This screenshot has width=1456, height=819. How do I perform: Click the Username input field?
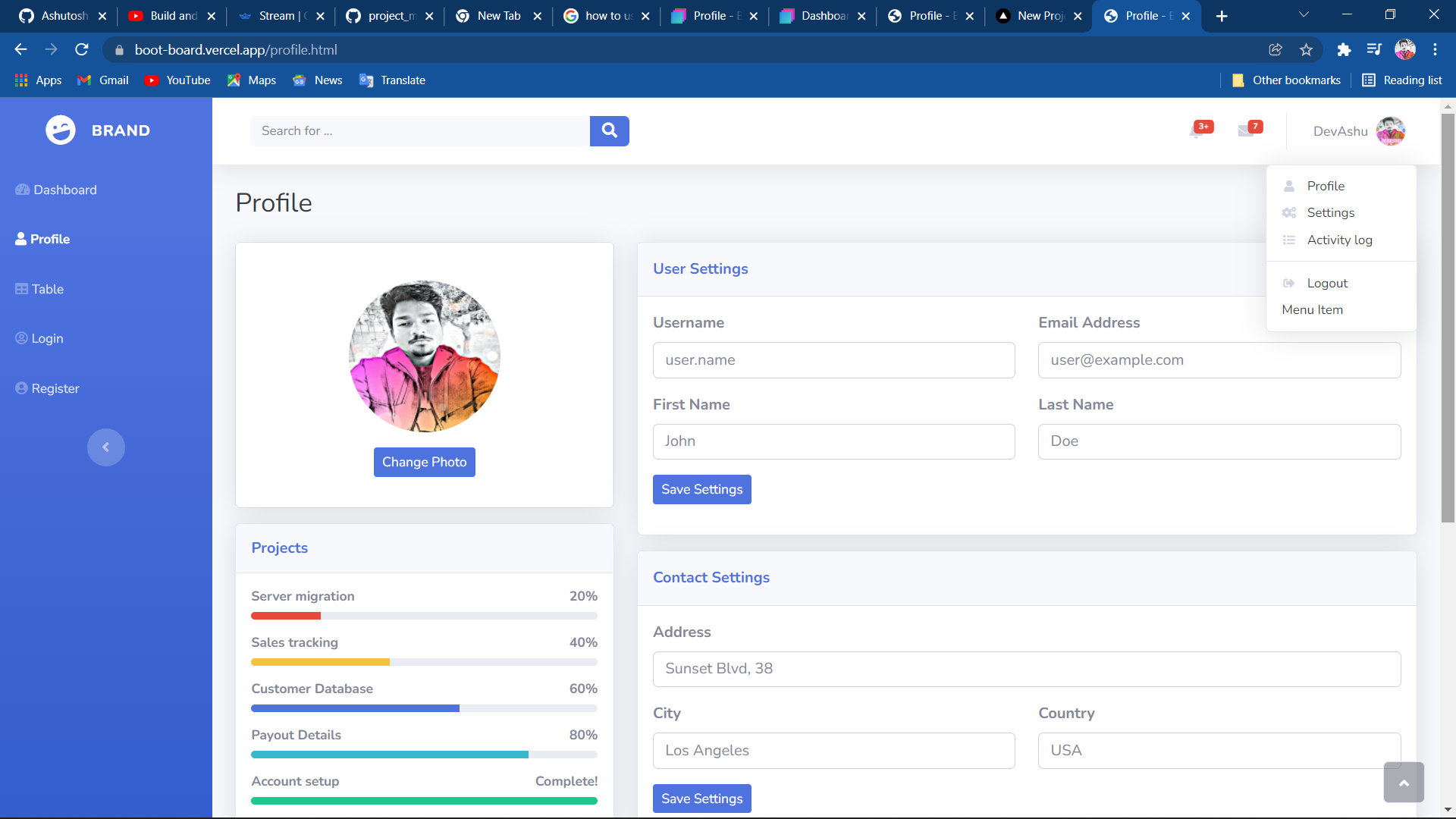click(833, 360)
